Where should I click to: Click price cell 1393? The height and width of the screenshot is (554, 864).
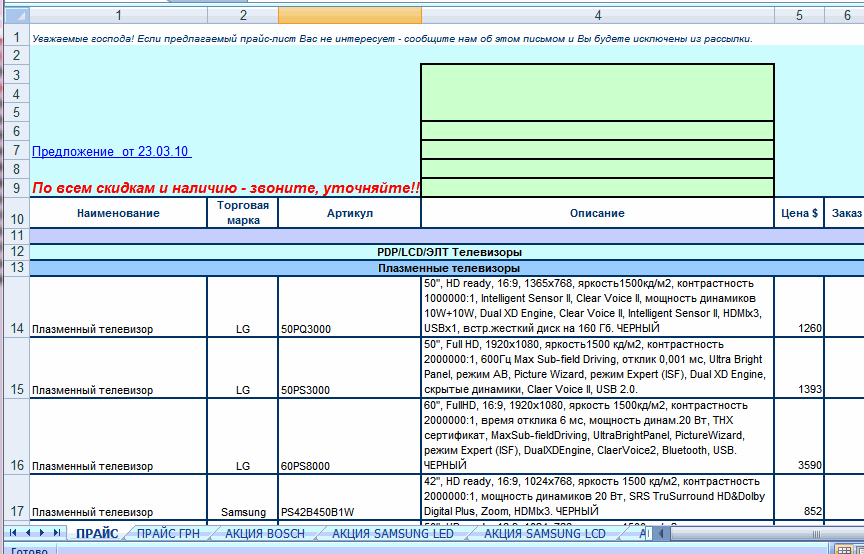click(x=799, y=368)
